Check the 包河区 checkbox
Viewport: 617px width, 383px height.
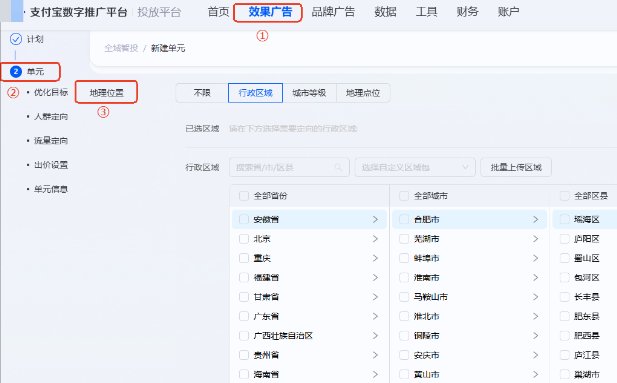pyautogui.click(x=565, y=278)
